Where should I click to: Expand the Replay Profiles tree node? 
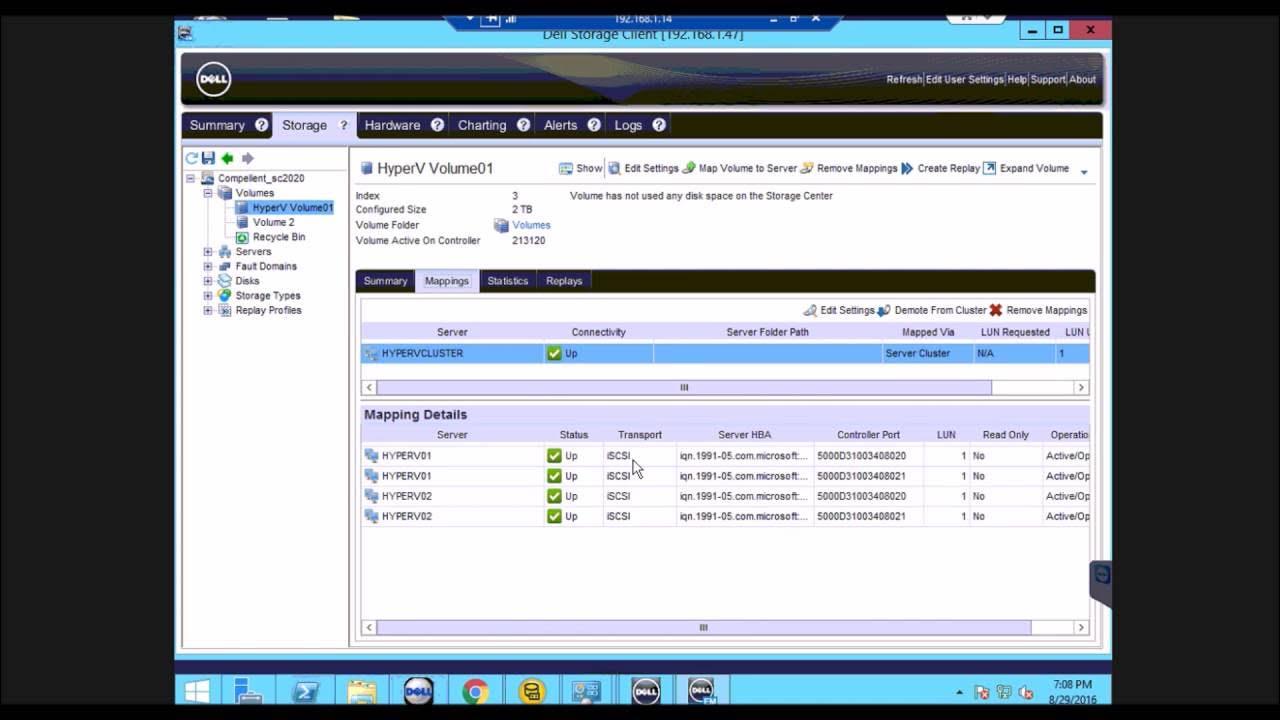[x=208, y=310]
